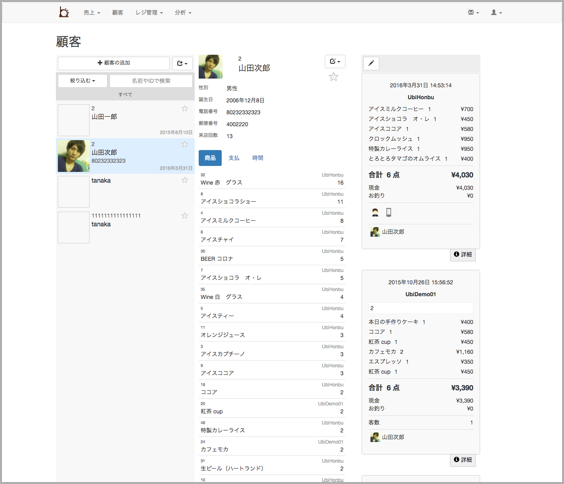Click mobile device icon in first receipt
The height and width of the screenshot is (484, 564).
[388, 213]
